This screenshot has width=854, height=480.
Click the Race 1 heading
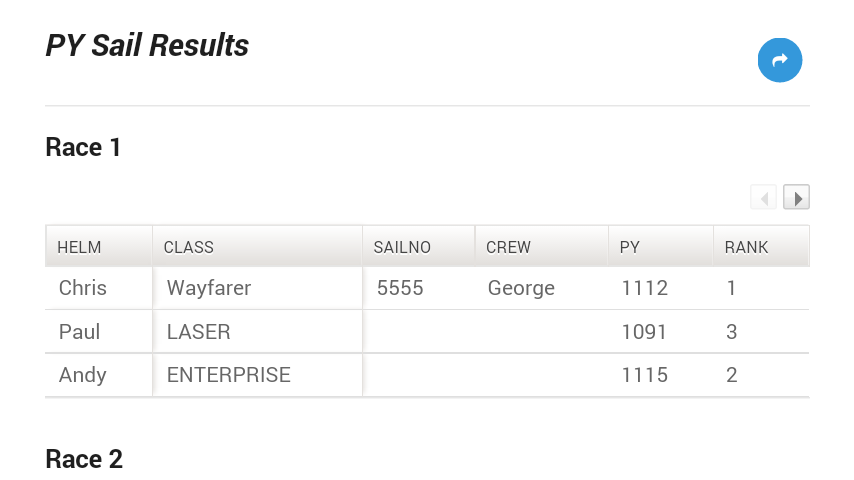click(x=83, y=148)
